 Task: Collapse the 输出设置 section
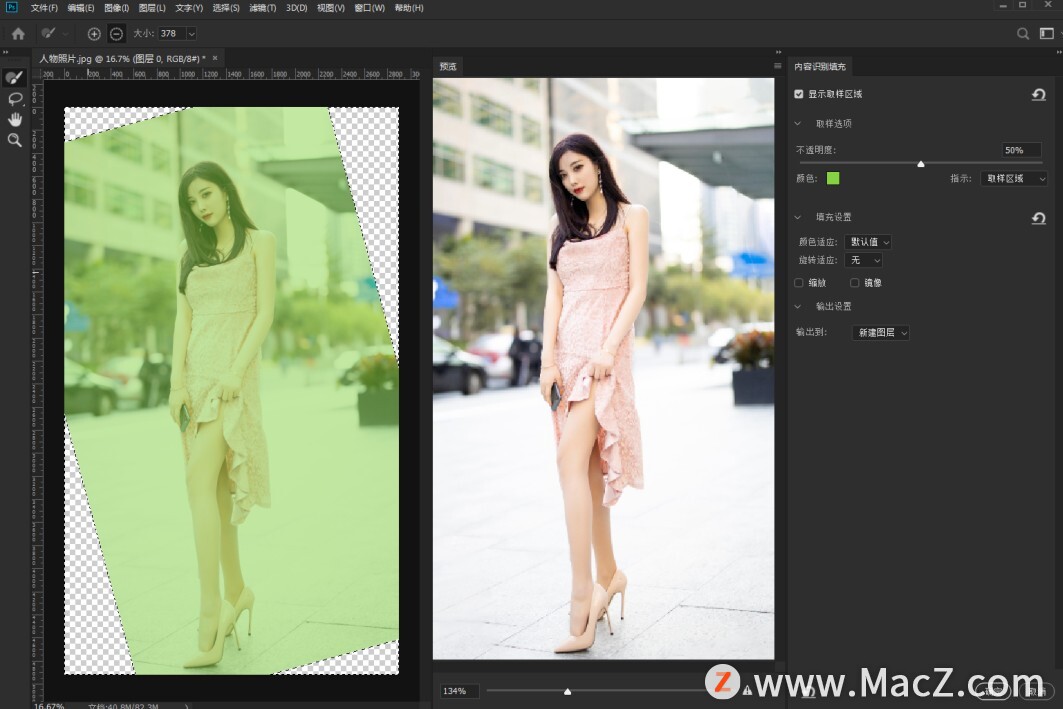(x=798, y=306)
